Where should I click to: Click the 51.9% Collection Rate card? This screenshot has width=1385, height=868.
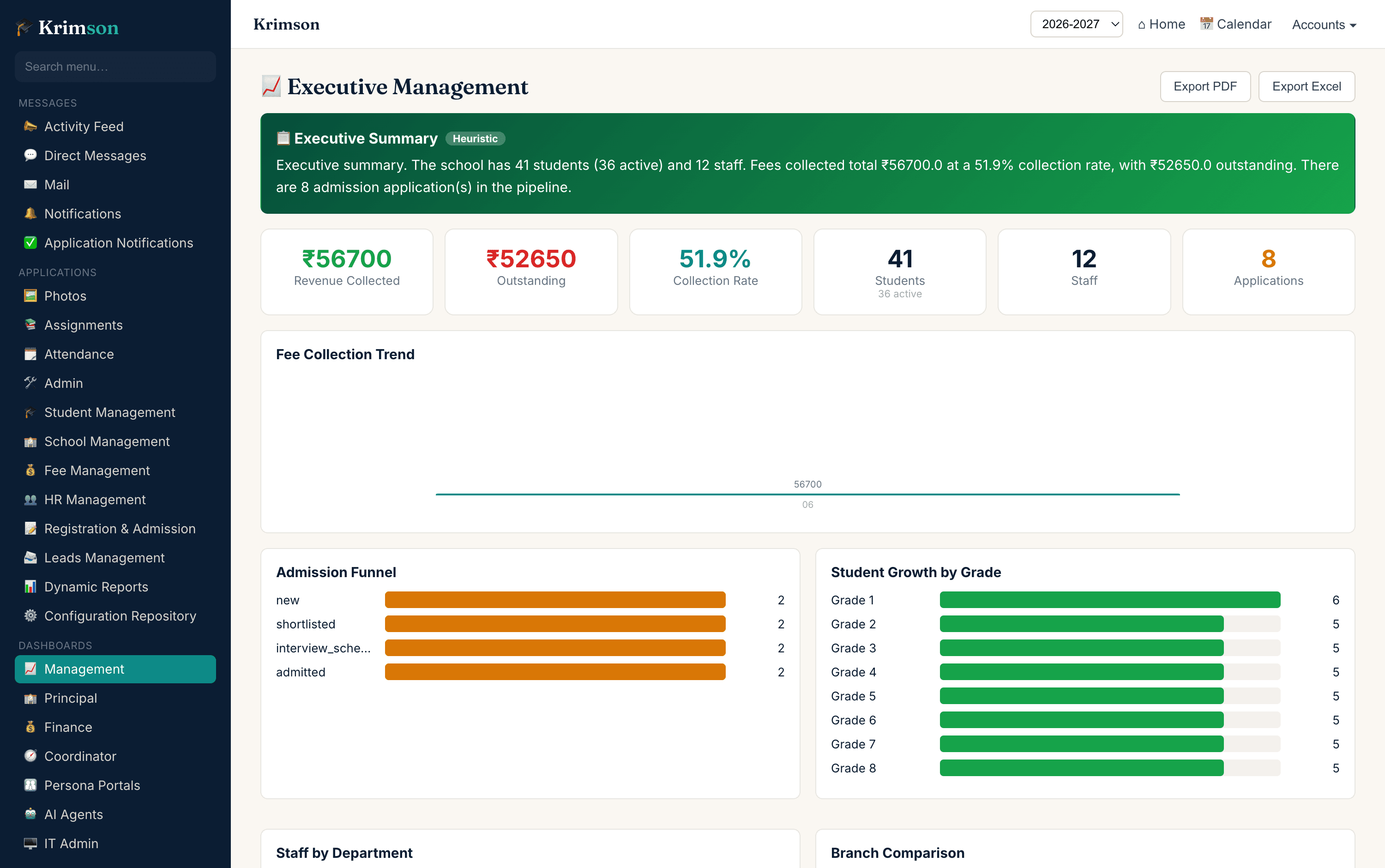tap(715, 272)
